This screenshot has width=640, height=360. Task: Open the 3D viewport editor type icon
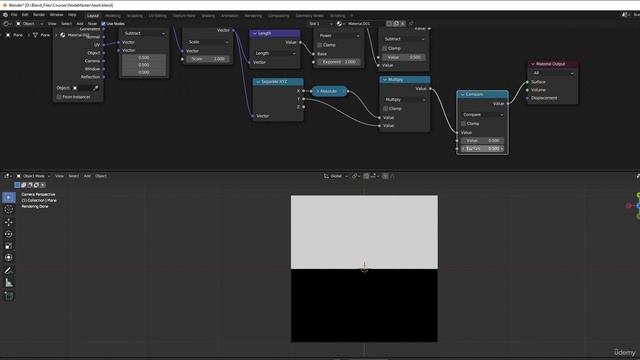[8, 176]
